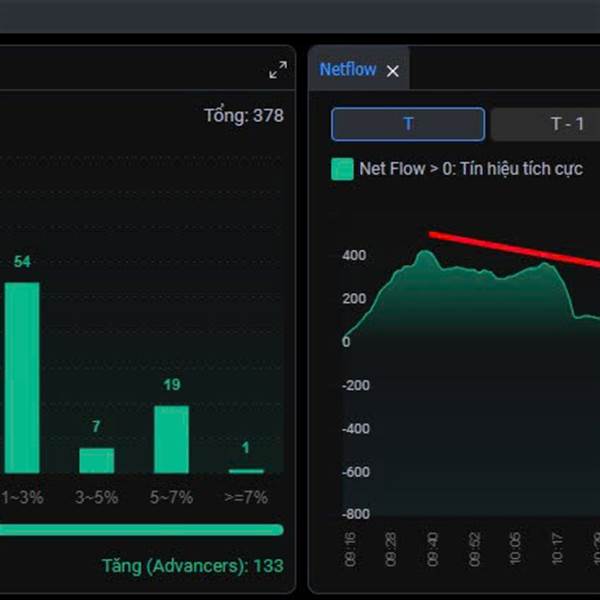Click the 5~7% category axis label
Image resolution: width=600 pixels, height=600 pixels.
tap(171, 497)
